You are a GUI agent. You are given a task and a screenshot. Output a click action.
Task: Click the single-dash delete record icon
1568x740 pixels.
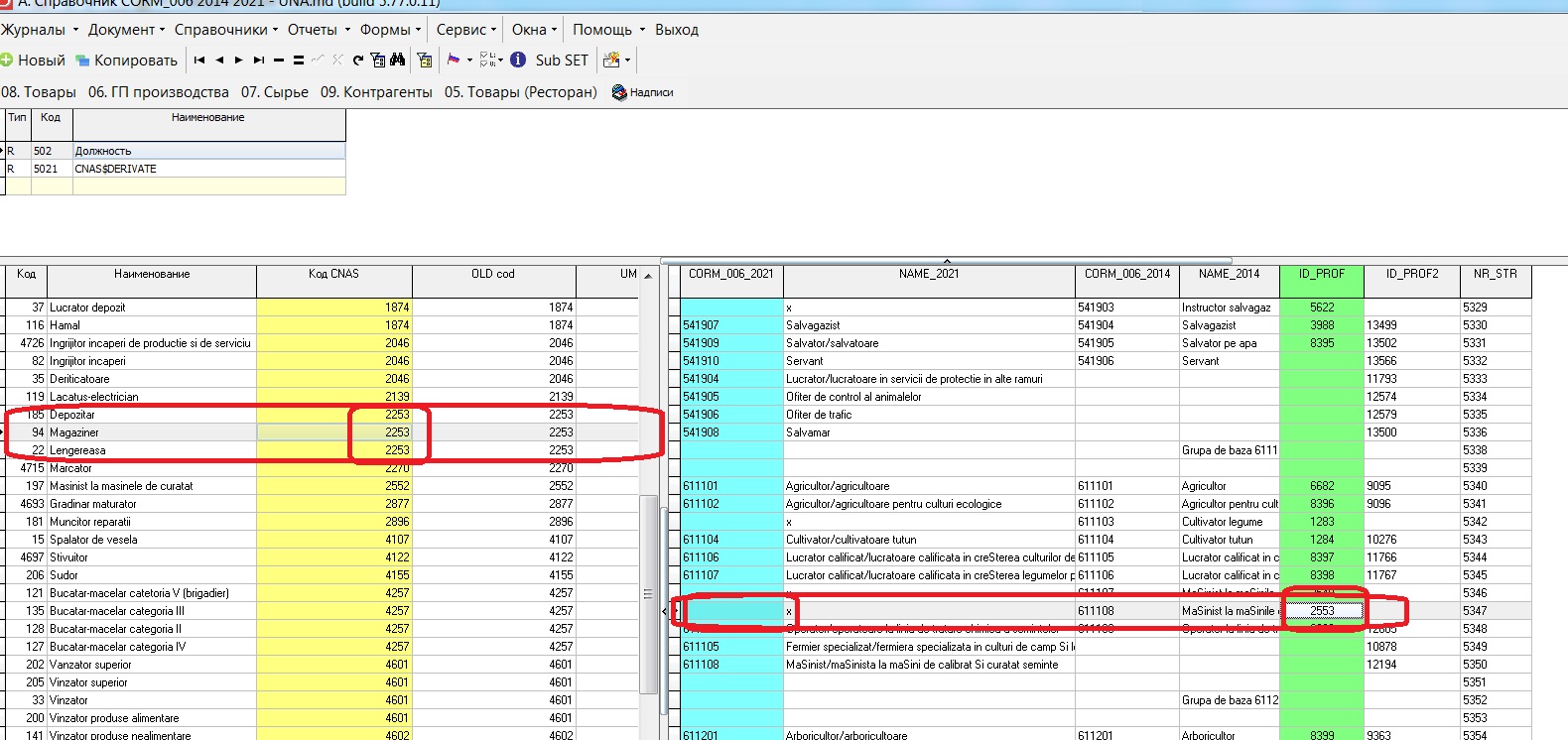[x=279, y=60]
